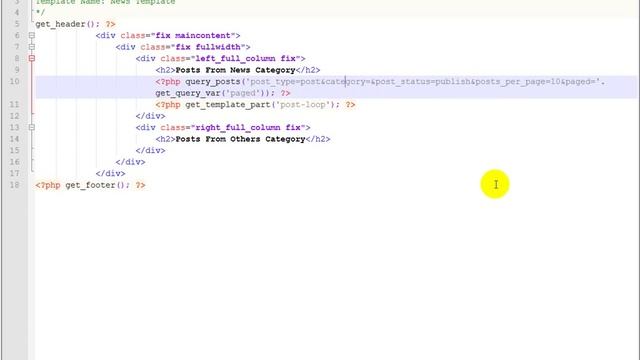
Task: Click inside the post_type query string
Action: point(424,82)
